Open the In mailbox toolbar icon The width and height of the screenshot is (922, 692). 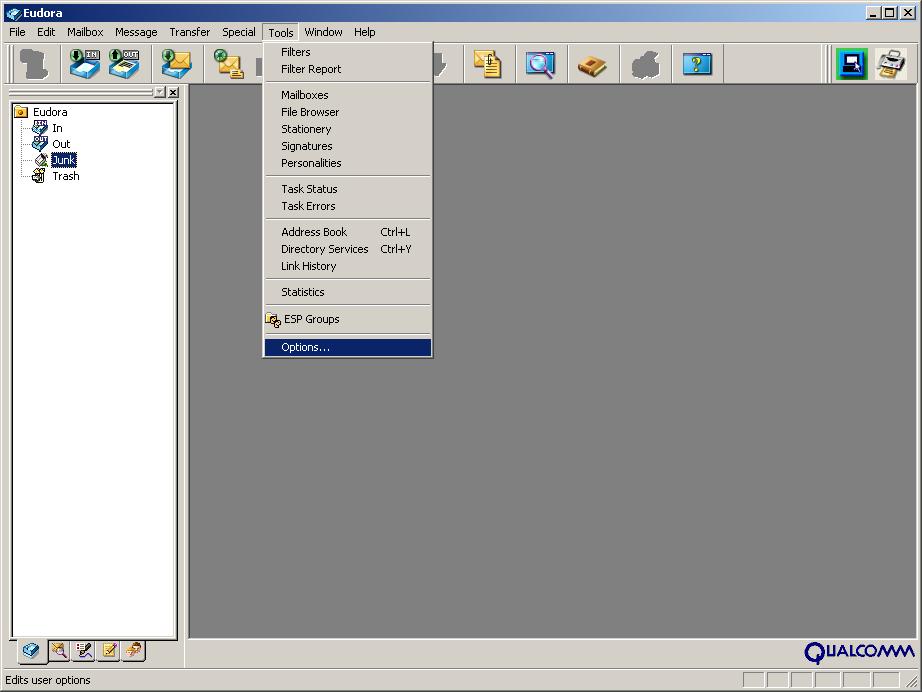click(x=84, y=64)
